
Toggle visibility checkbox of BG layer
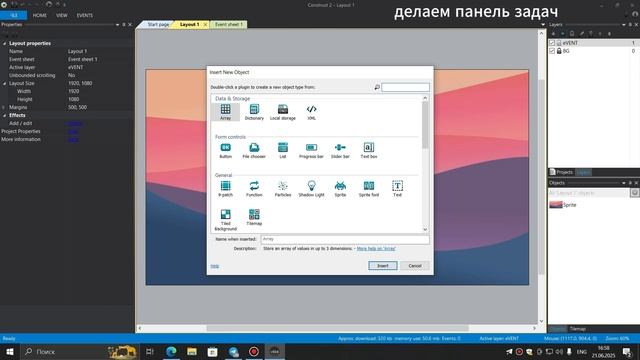552,51
